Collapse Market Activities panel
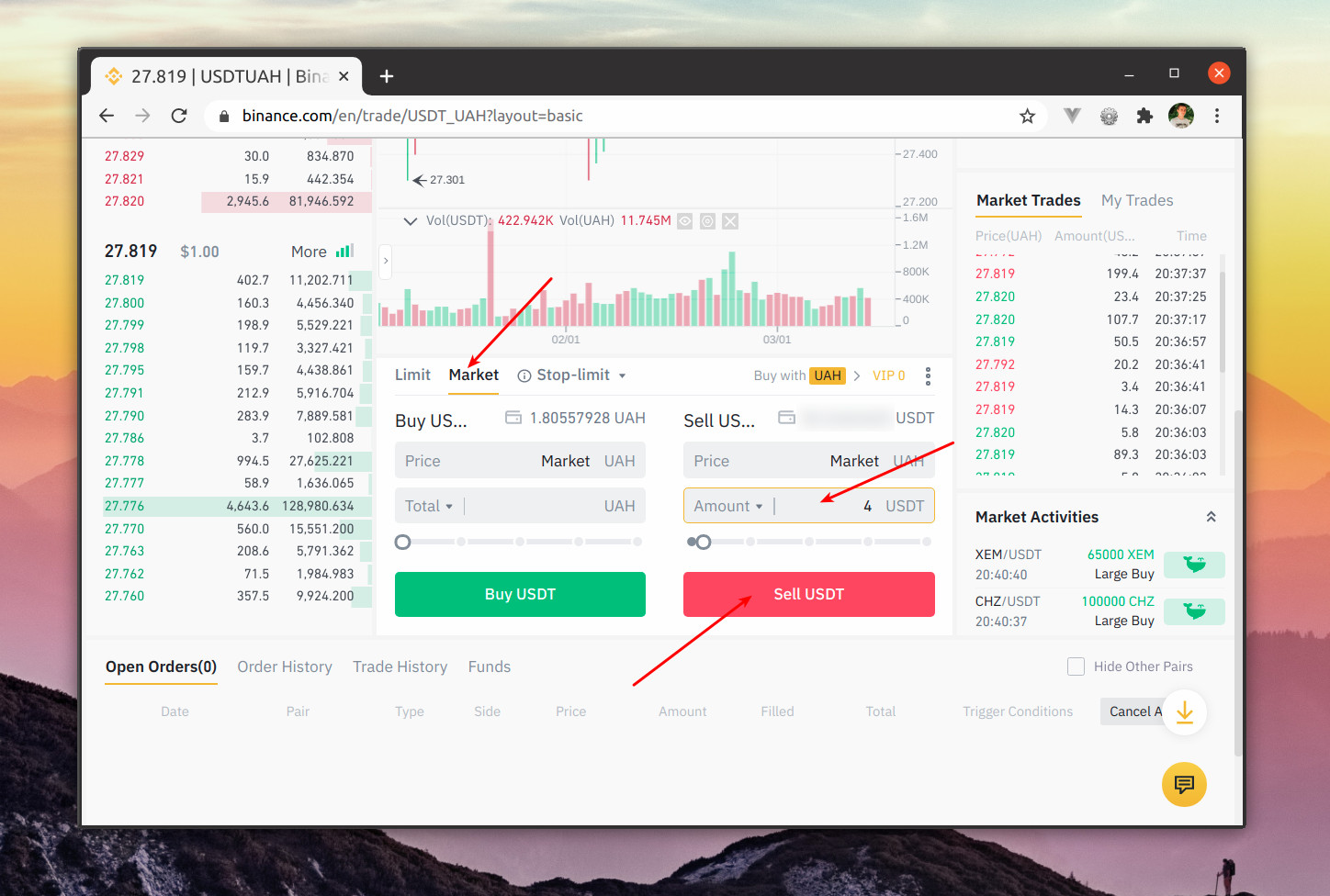The height and width of the screenshot is (896, 1330). coord(1212,517)
